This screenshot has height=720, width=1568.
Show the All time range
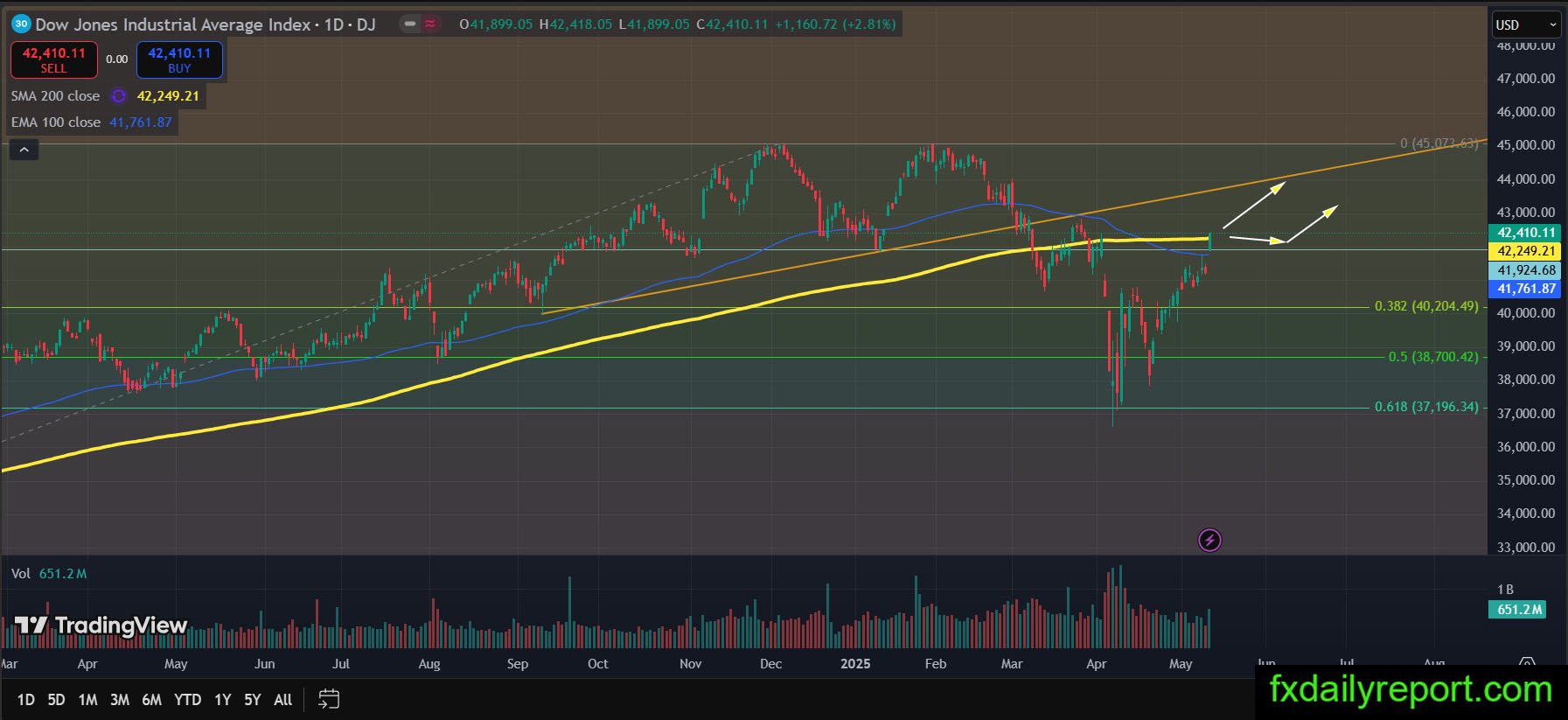(x=282, y=700)
